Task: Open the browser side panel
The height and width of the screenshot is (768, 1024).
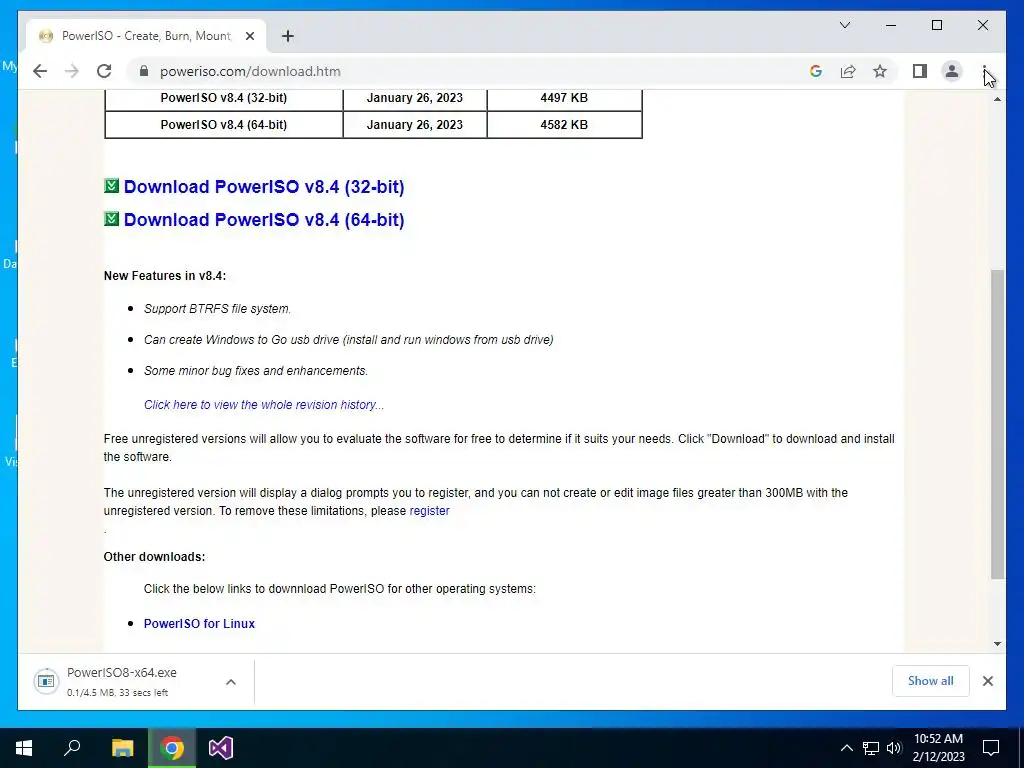Action: (920, 71)
